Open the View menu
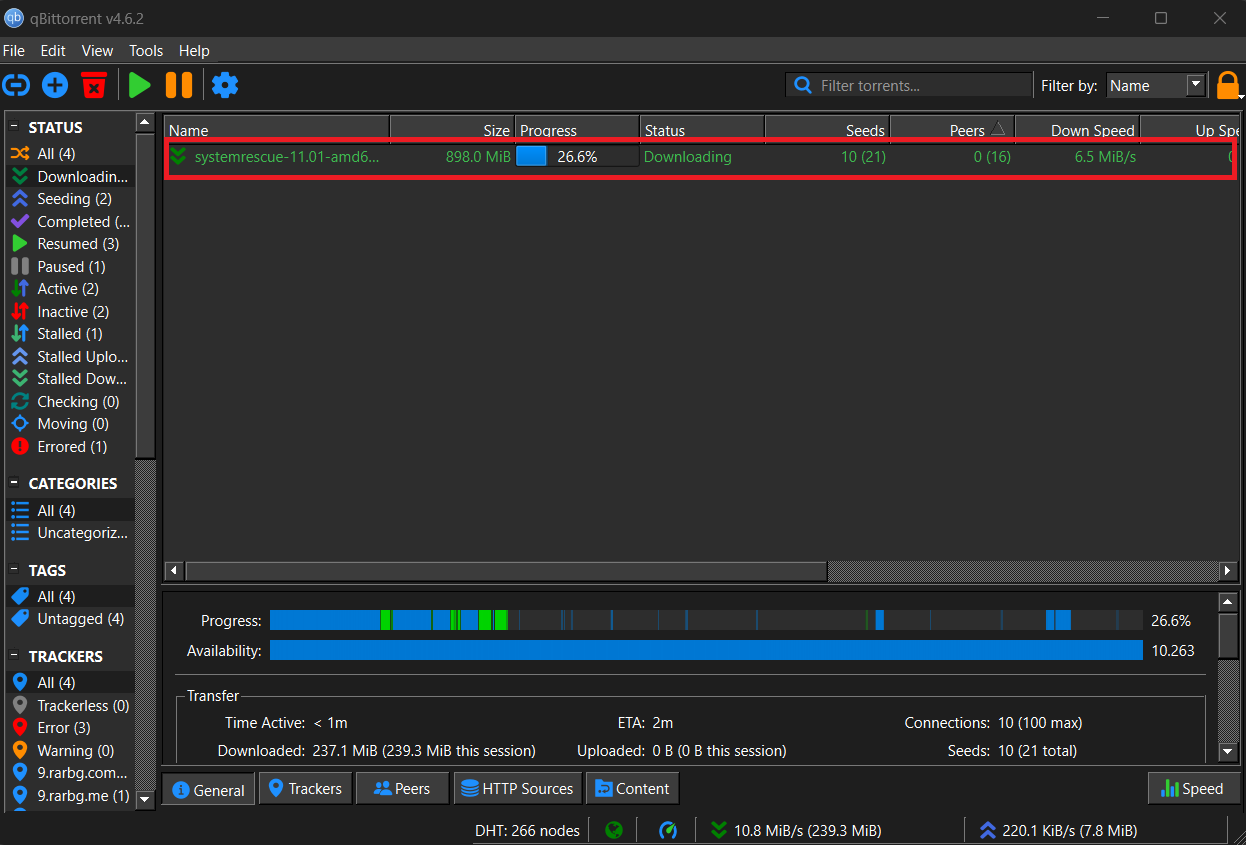Screen dimensions: 1246x845 coord(97,50)
